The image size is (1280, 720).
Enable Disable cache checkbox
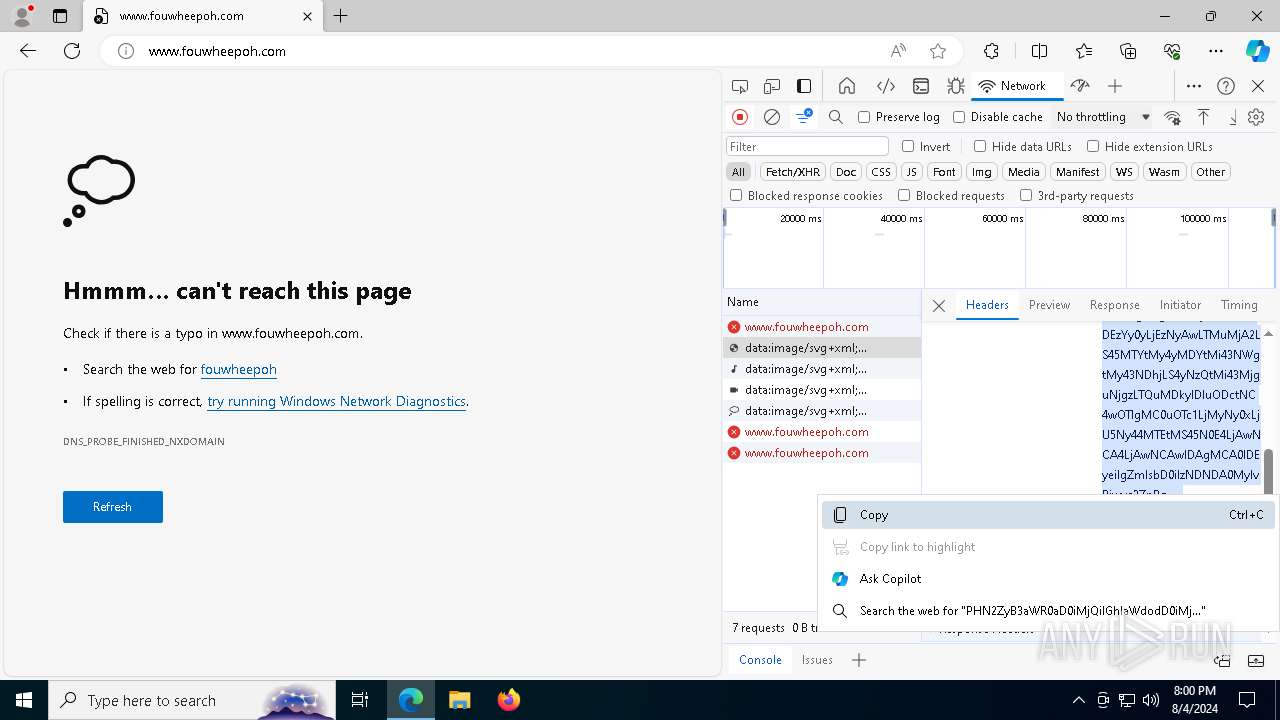[x=959, y=117]
